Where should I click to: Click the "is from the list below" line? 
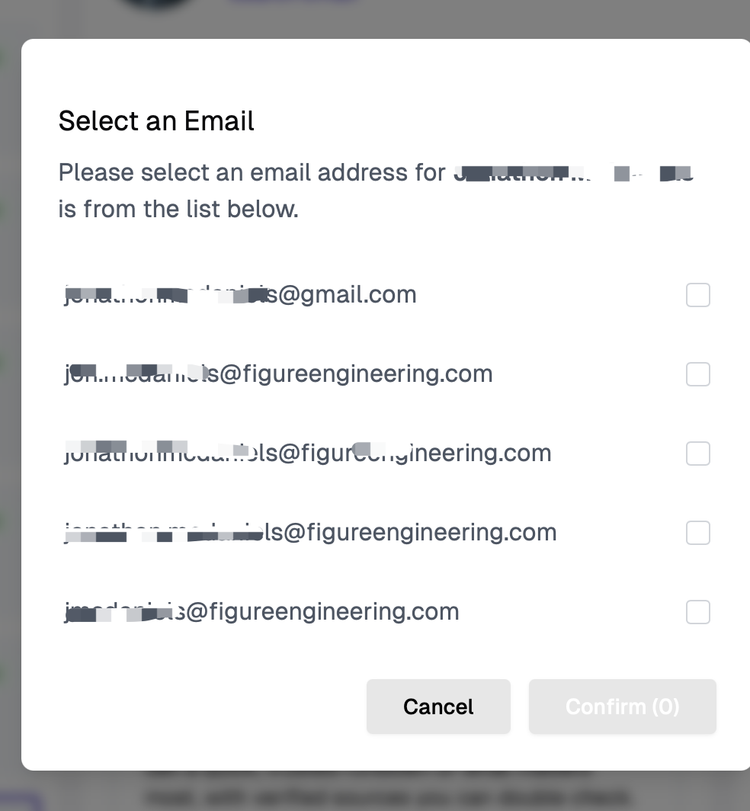[x=178, y=210]
